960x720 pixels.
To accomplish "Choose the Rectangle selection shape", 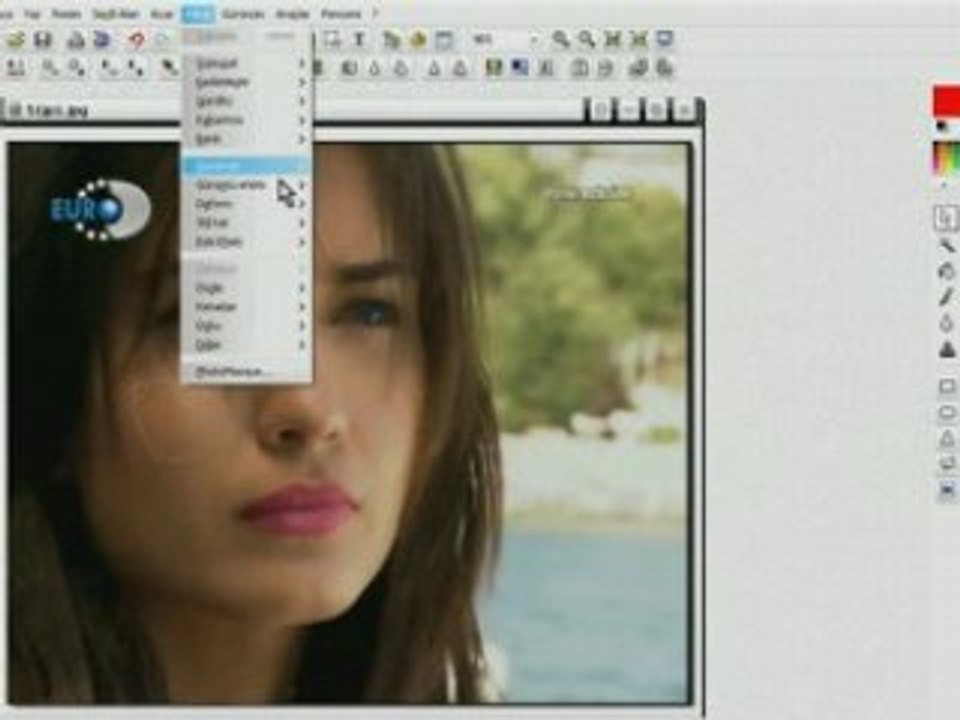I will point(947,386).
